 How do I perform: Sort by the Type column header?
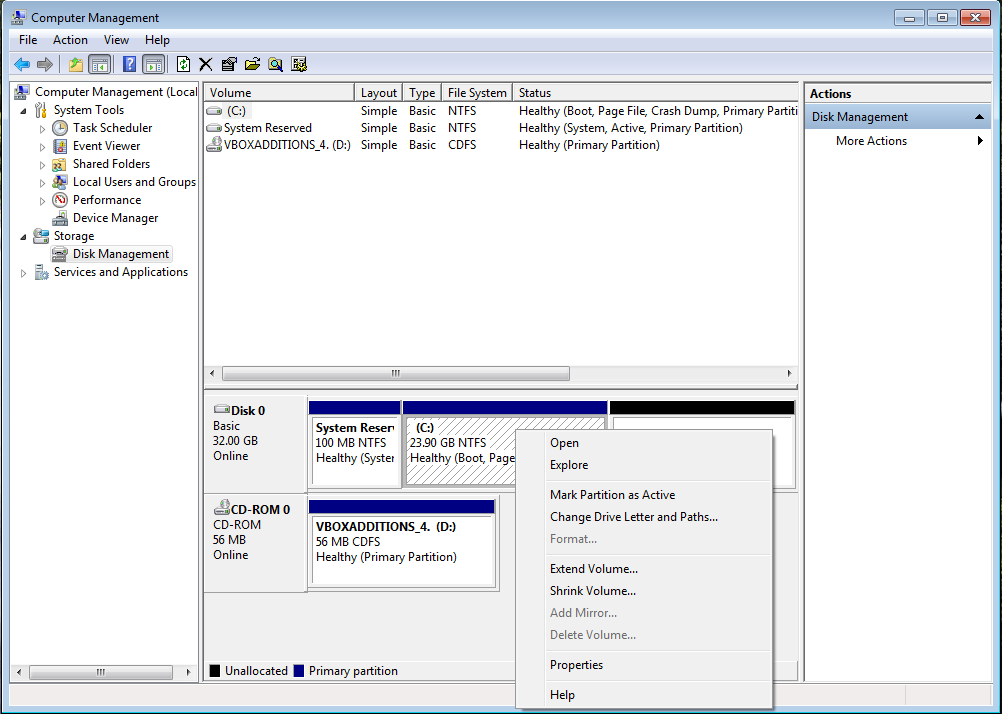[422, 93]
